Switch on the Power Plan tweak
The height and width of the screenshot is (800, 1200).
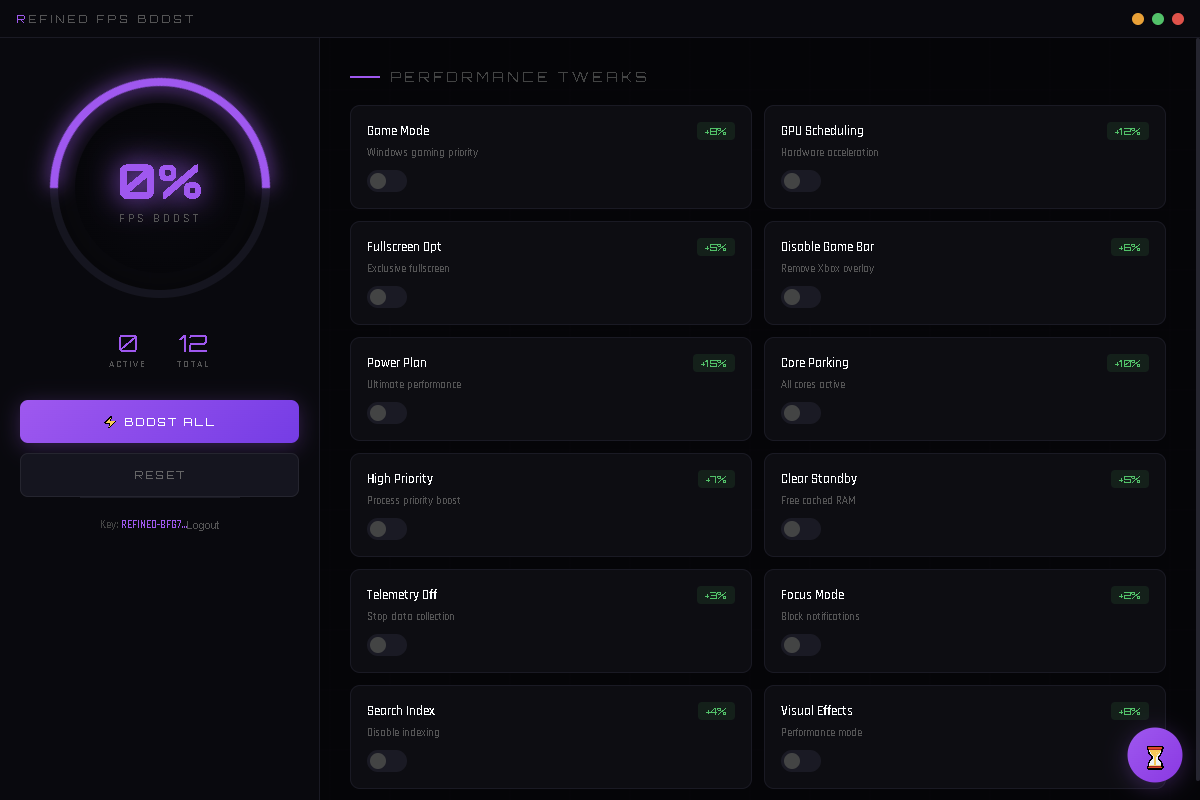pos(387,413)
